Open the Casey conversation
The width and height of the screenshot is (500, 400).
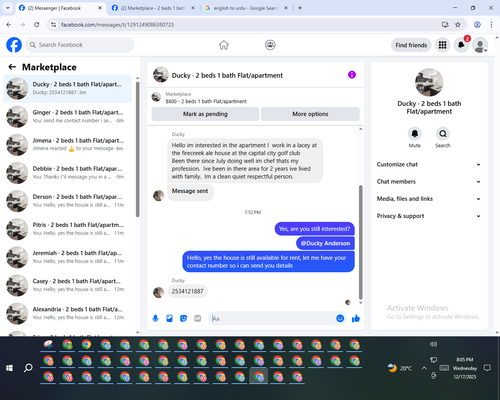[x=67, y=285]
